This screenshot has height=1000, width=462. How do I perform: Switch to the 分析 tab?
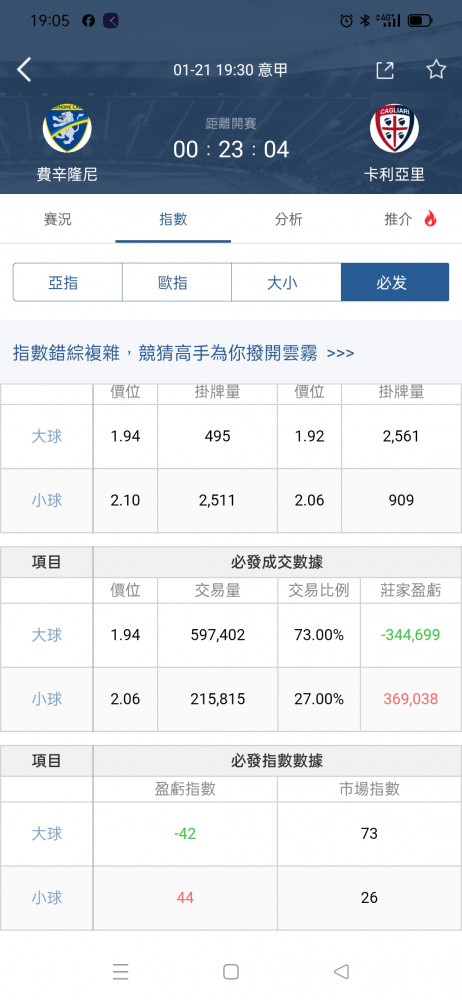tap(288, 219)
